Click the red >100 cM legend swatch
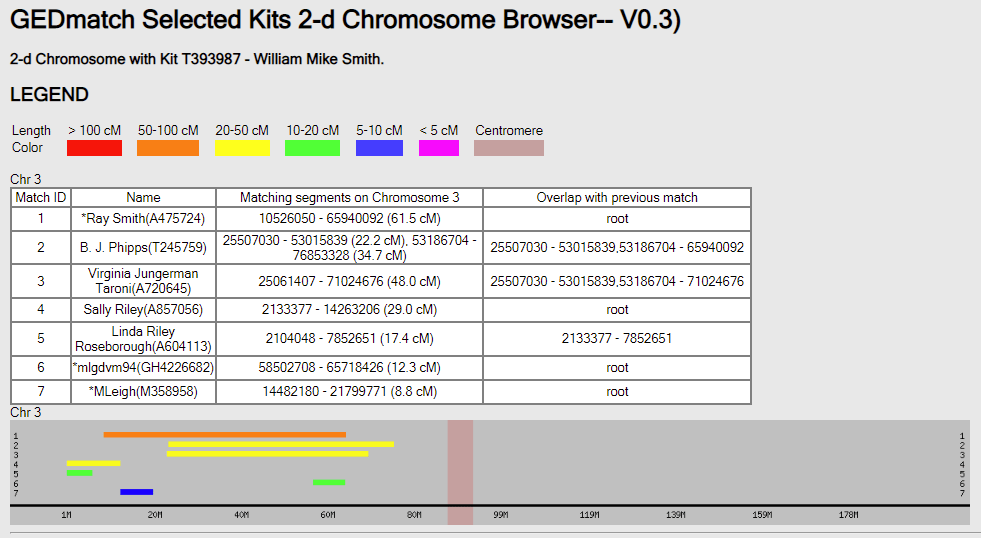This screenshot has height=538, width=981. click(94, 148)
